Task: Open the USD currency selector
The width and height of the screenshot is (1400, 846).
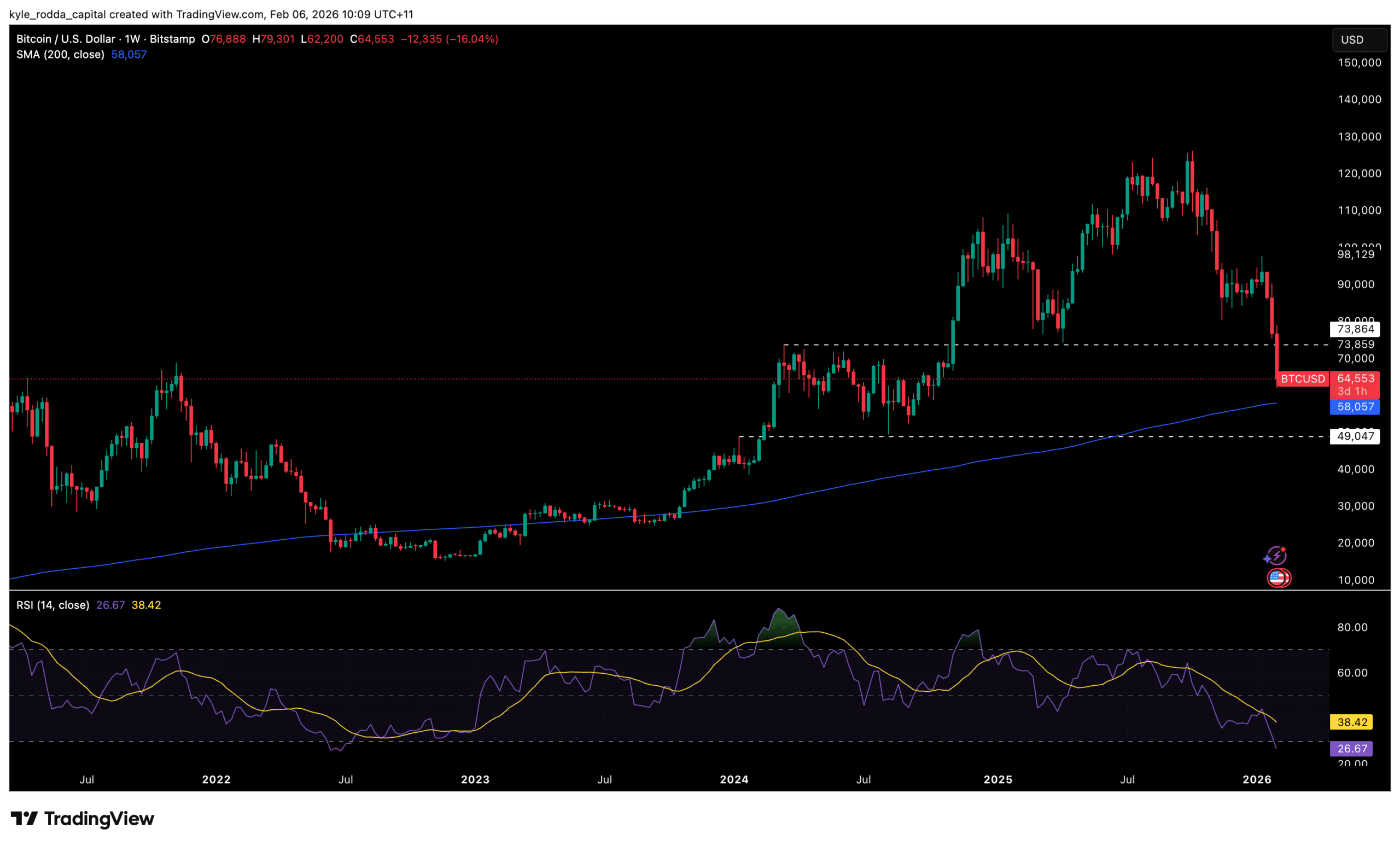Action: click(1359, 40)
